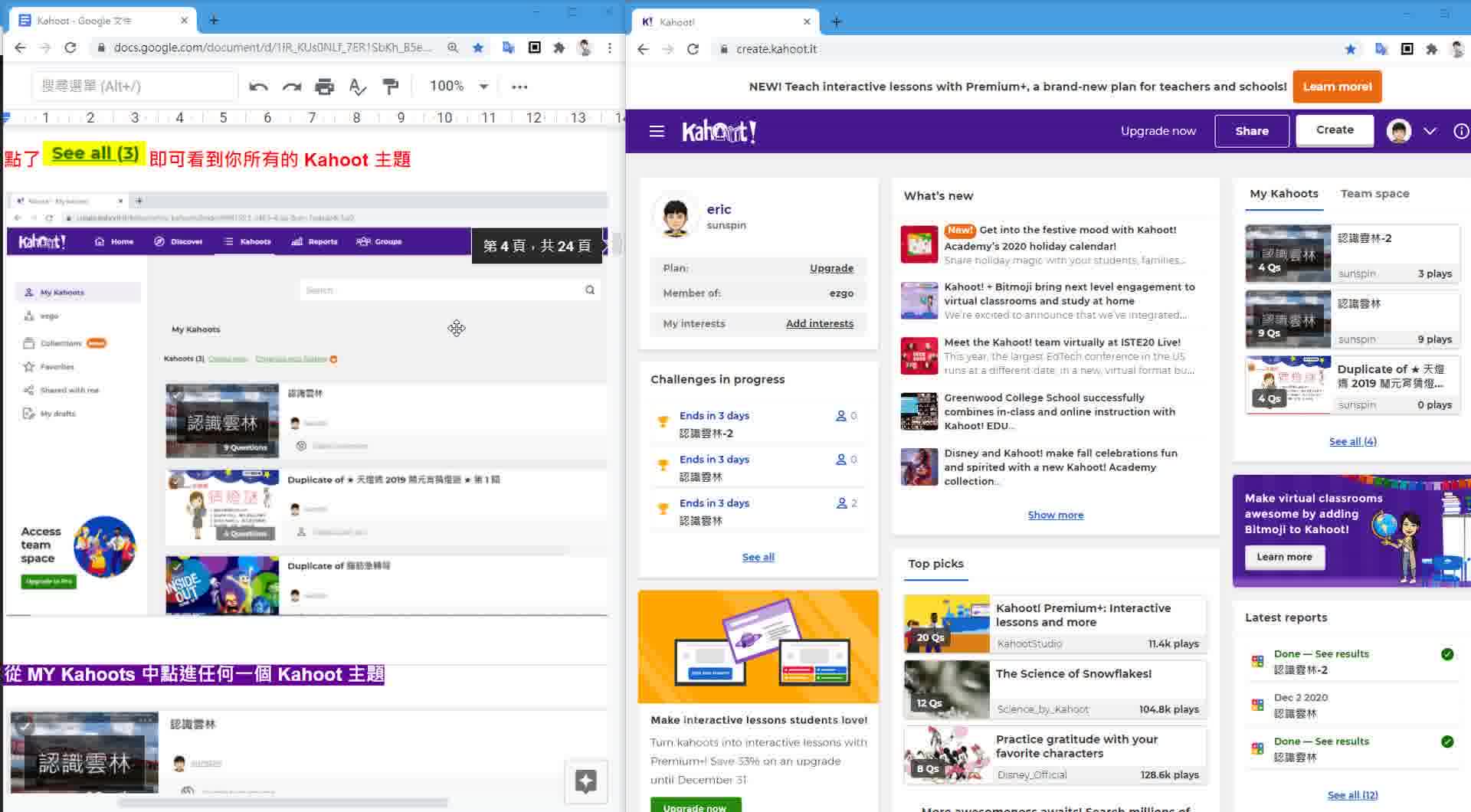This screenshot has width=1471, height=812.
Task: Switch to My Kahoots tab
Action: click(1284, 194)
